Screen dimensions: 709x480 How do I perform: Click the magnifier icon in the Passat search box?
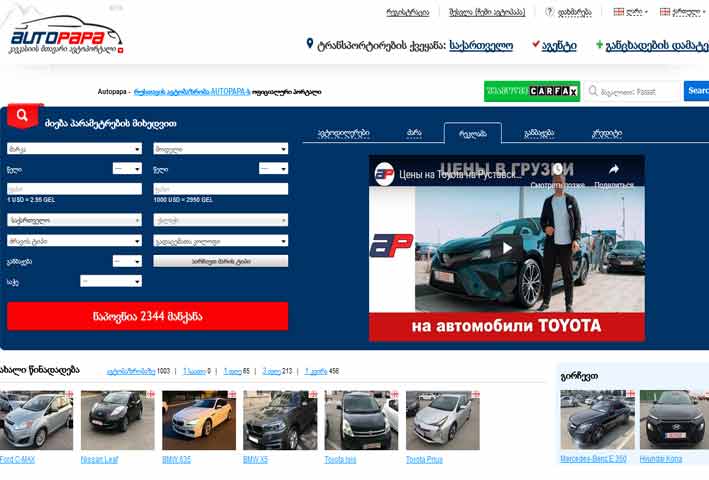[593, 91]
